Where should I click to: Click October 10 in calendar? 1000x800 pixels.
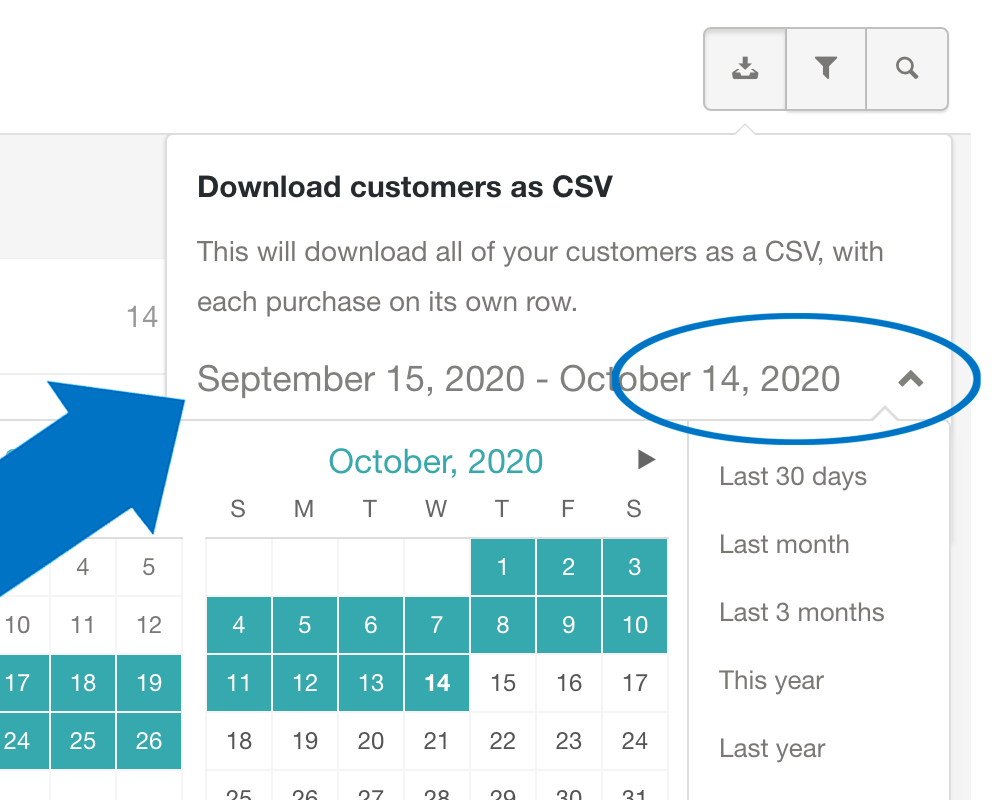(x=634, y=626)
